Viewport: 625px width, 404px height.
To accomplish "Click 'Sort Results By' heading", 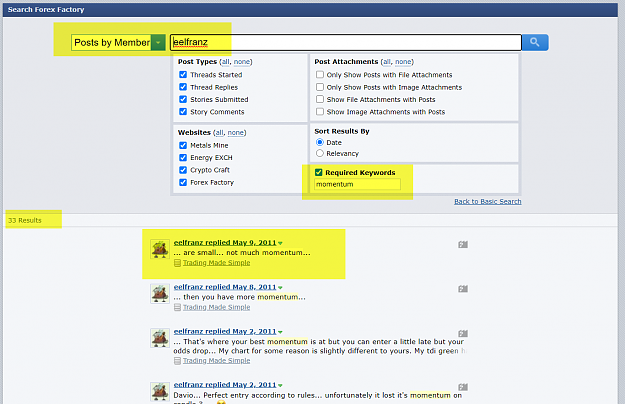I will [342, 131].
